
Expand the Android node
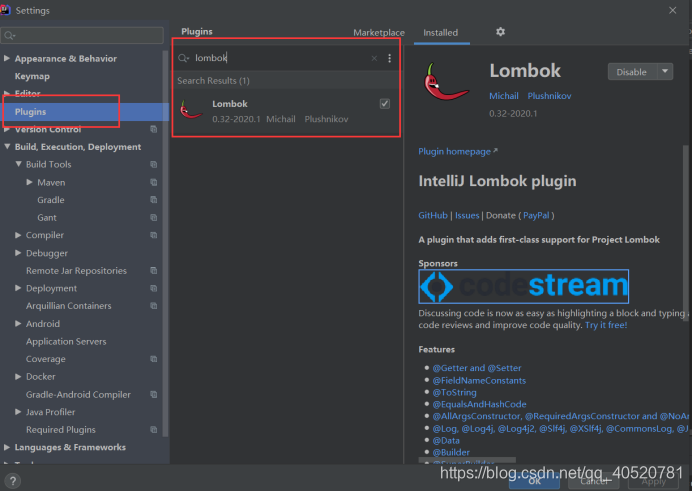click(18, 323)
